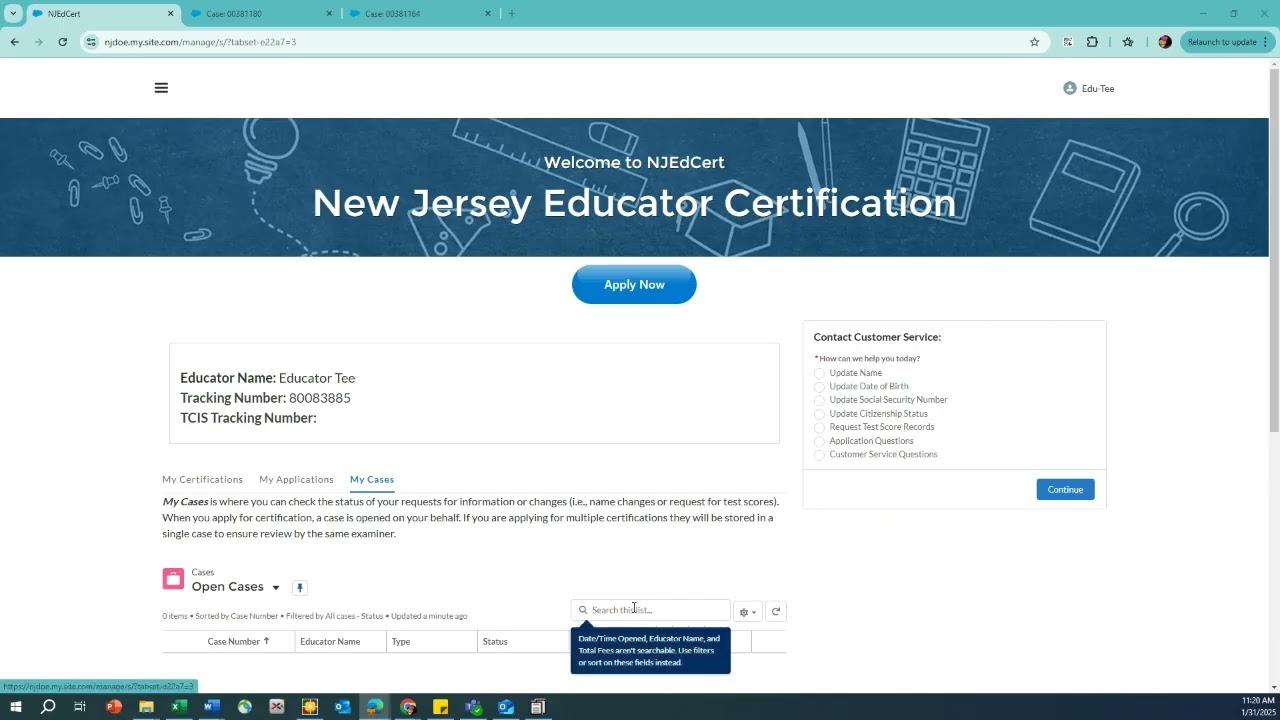
Task: Open Task View on the taskbar
Action: [80, 707]
